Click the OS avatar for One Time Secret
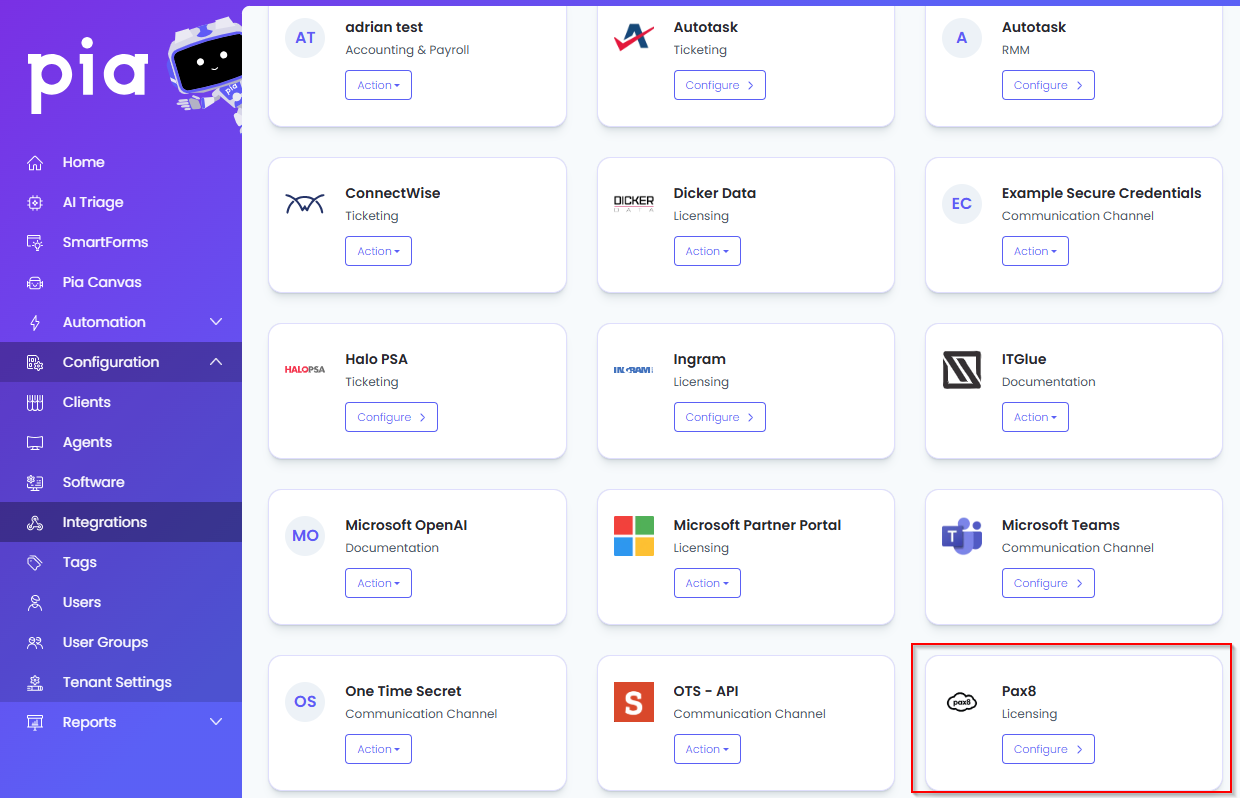The height and width of the screenshot is (798, 1240). (305, 702)
